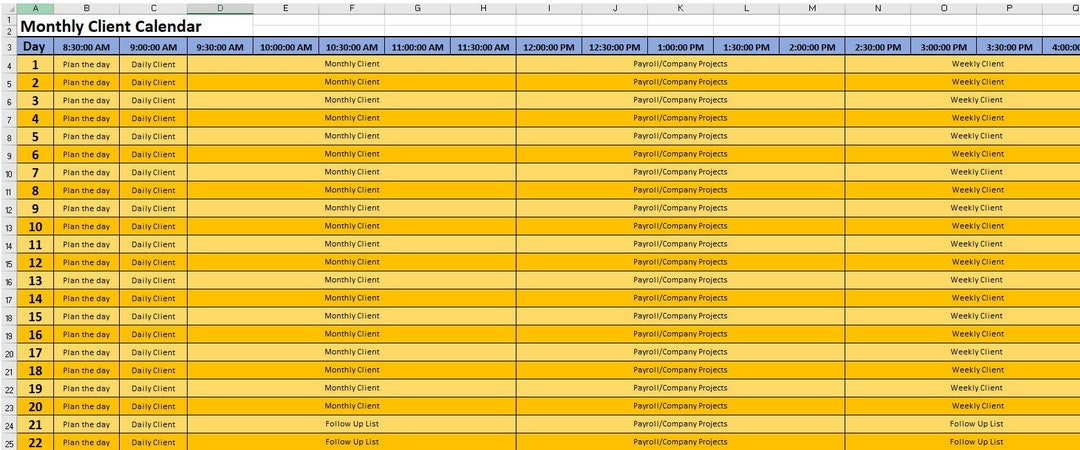Select column A header
The height and width of the screenshot is (450, 1080).
[35, 8]
